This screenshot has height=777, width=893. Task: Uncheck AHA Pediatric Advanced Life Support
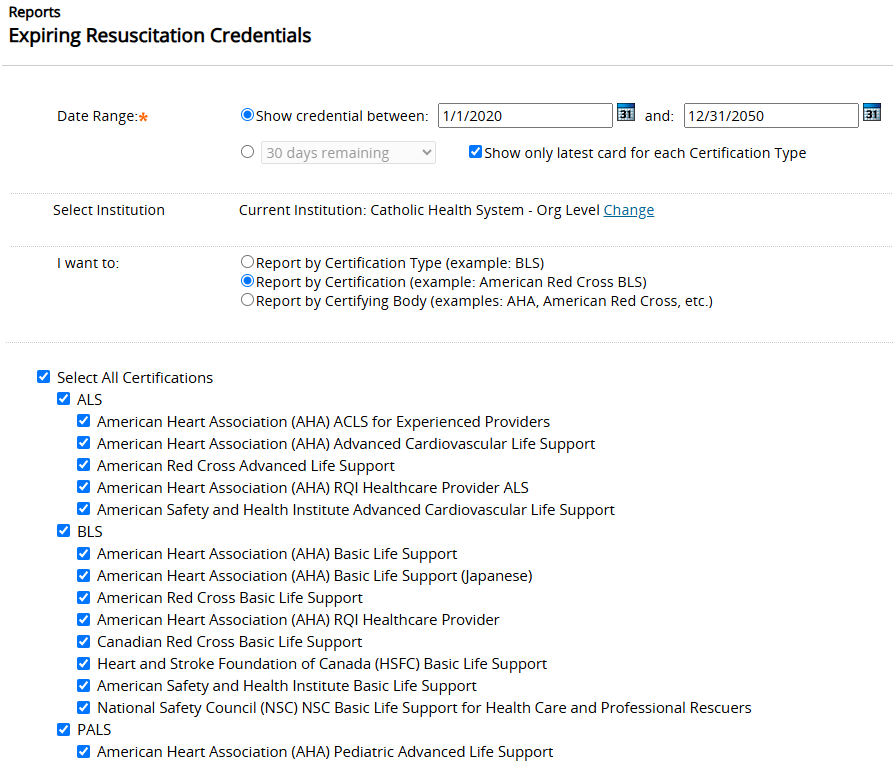84,751
